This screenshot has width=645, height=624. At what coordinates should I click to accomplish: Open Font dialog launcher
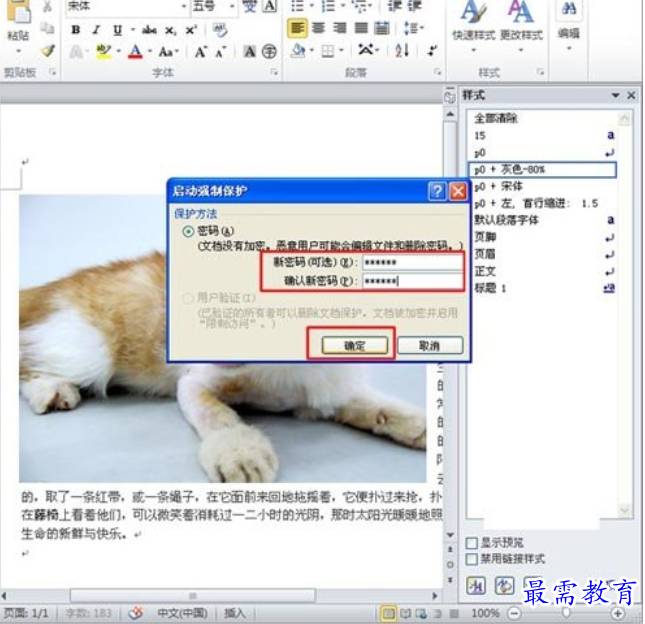(x=274, y=72)
